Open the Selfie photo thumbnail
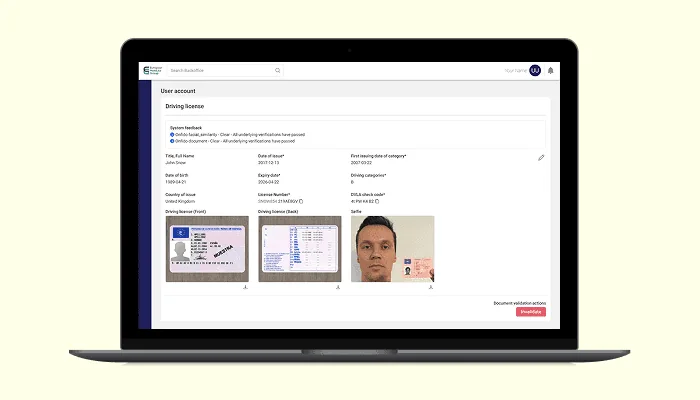This screenshot has width=700, height=400. click(392, 249)
